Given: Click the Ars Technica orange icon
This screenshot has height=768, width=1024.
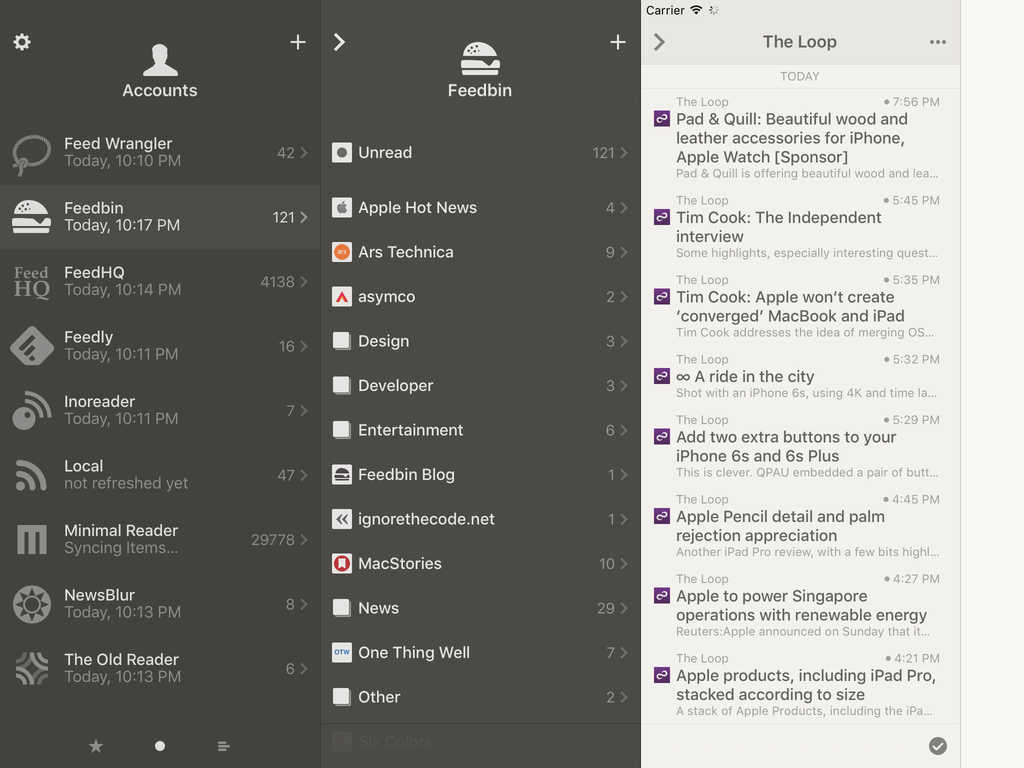Looking at the screenshot, I should tap(342, 252).
